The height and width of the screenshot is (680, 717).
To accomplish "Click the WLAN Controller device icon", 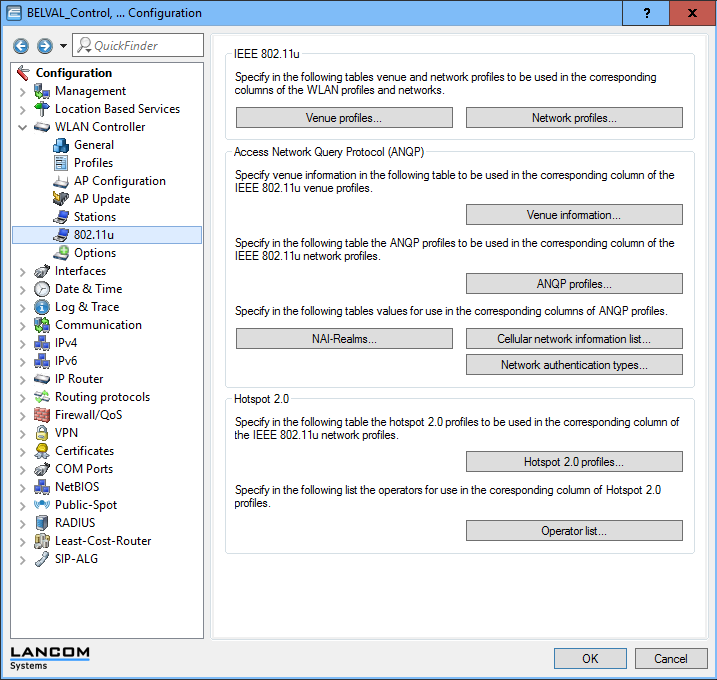I will 42,127.
